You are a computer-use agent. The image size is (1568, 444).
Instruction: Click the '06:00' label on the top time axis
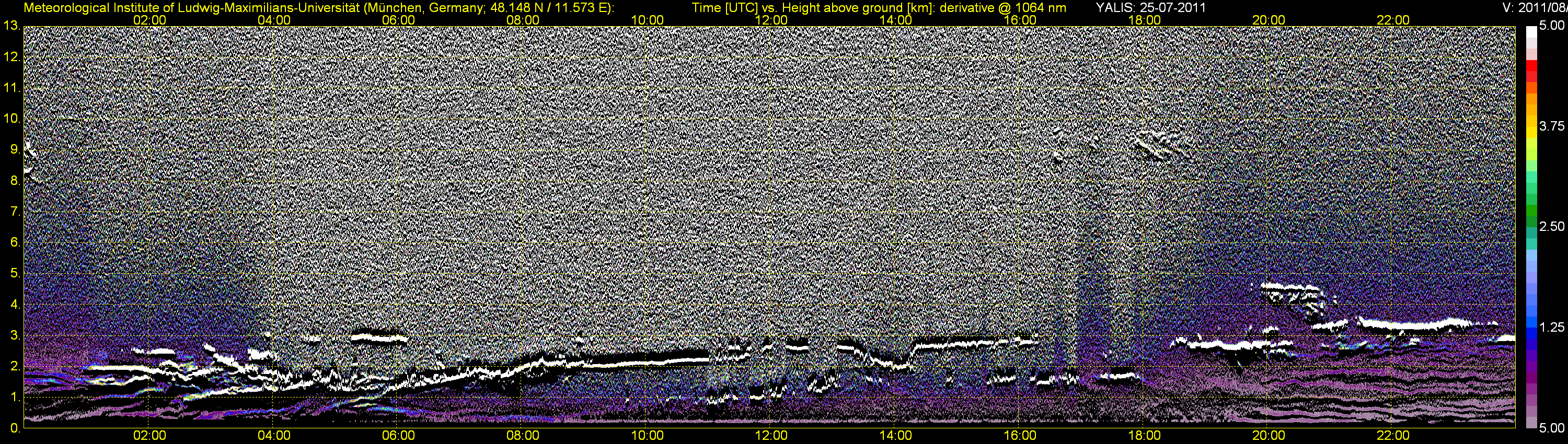coord(399,20)
